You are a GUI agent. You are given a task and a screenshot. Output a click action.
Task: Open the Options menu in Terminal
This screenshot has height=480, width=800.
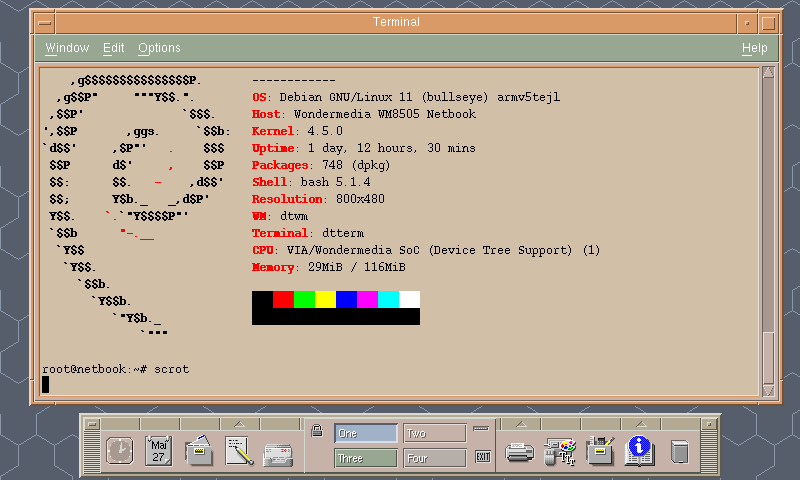(x=159, y=48)
